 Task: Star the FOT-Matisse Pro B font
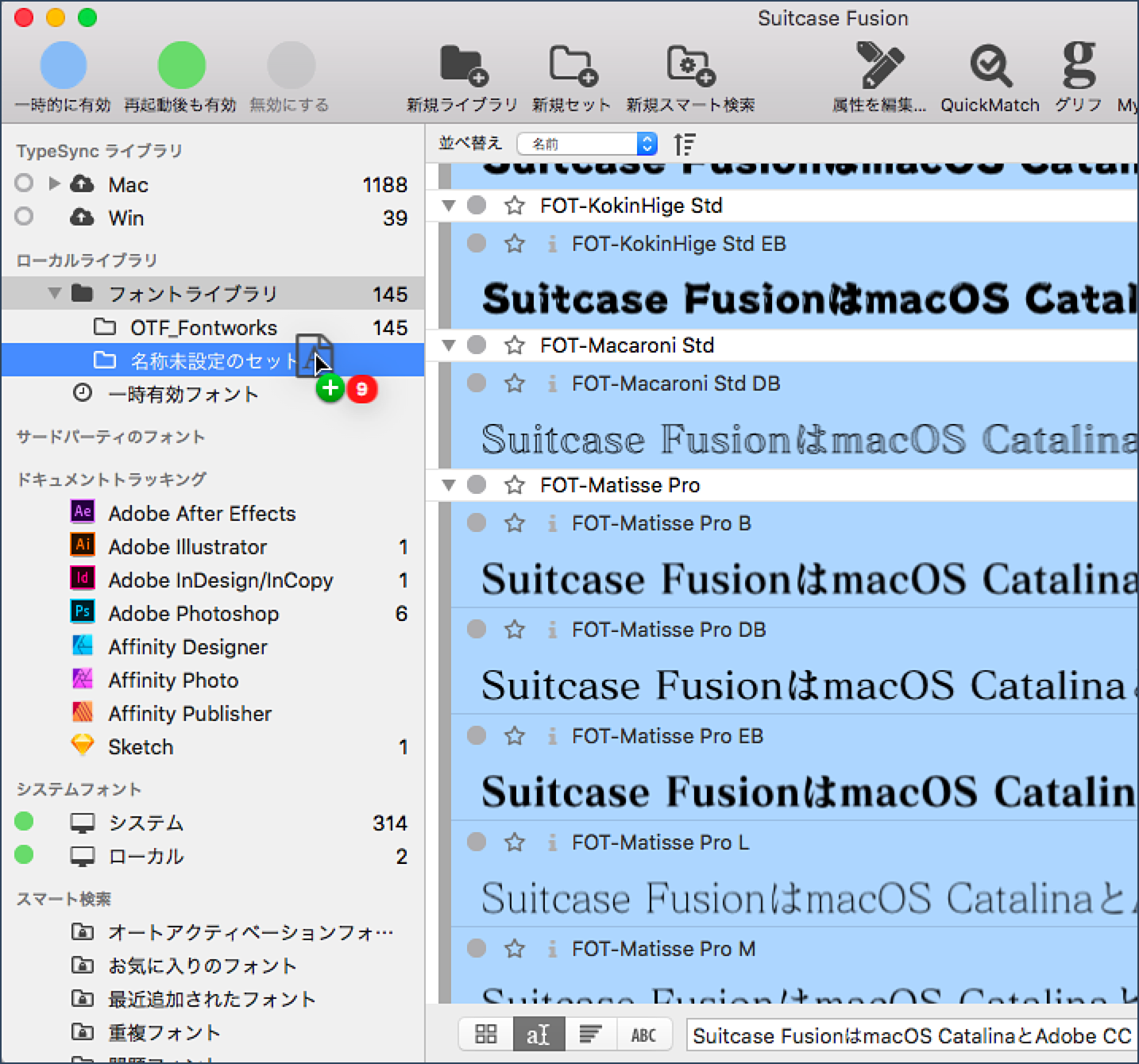tap(515, 523)
